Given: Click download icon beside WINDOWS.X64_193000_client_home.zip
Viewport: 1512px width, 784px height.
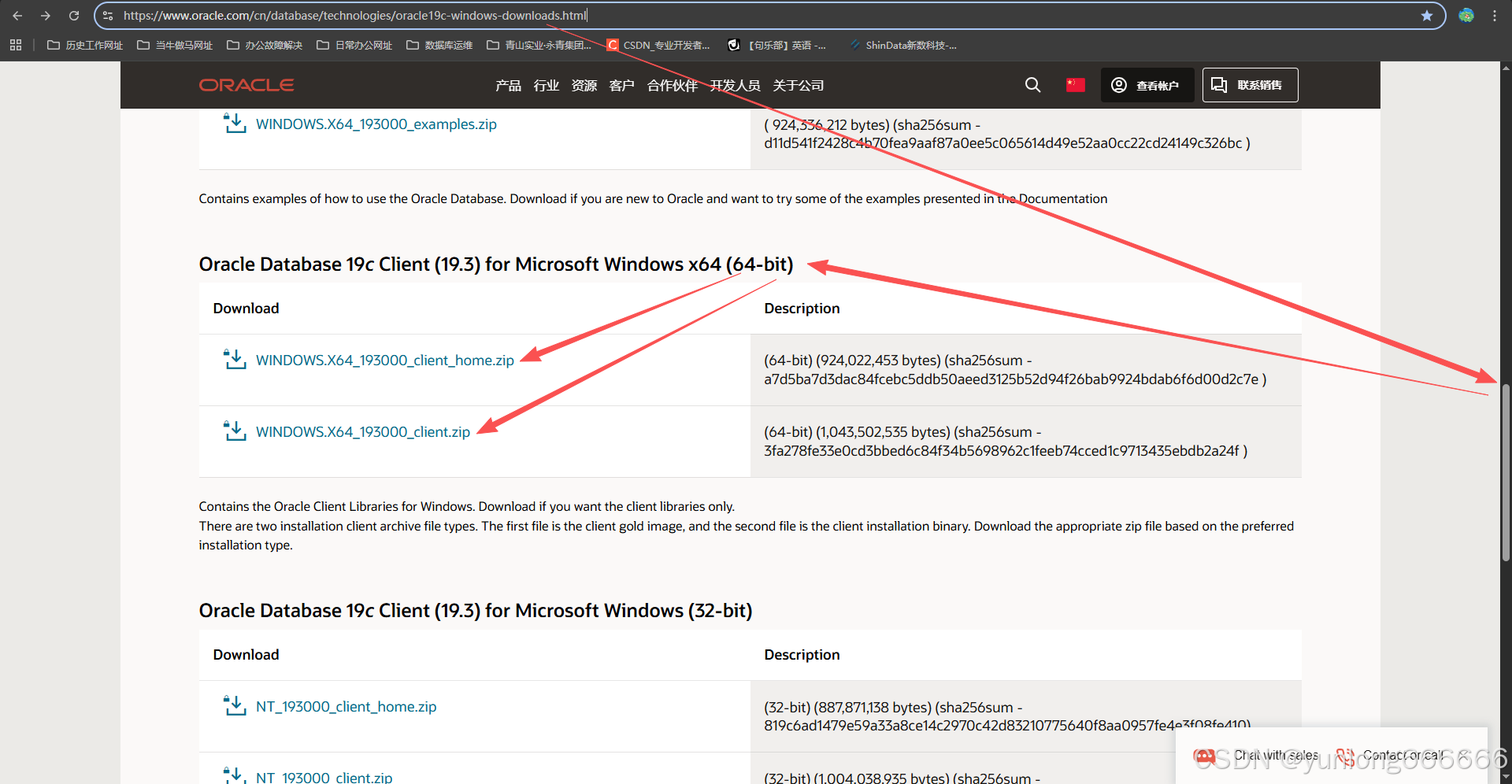Looking at the screenshot, I should click(x=234, y=359).
